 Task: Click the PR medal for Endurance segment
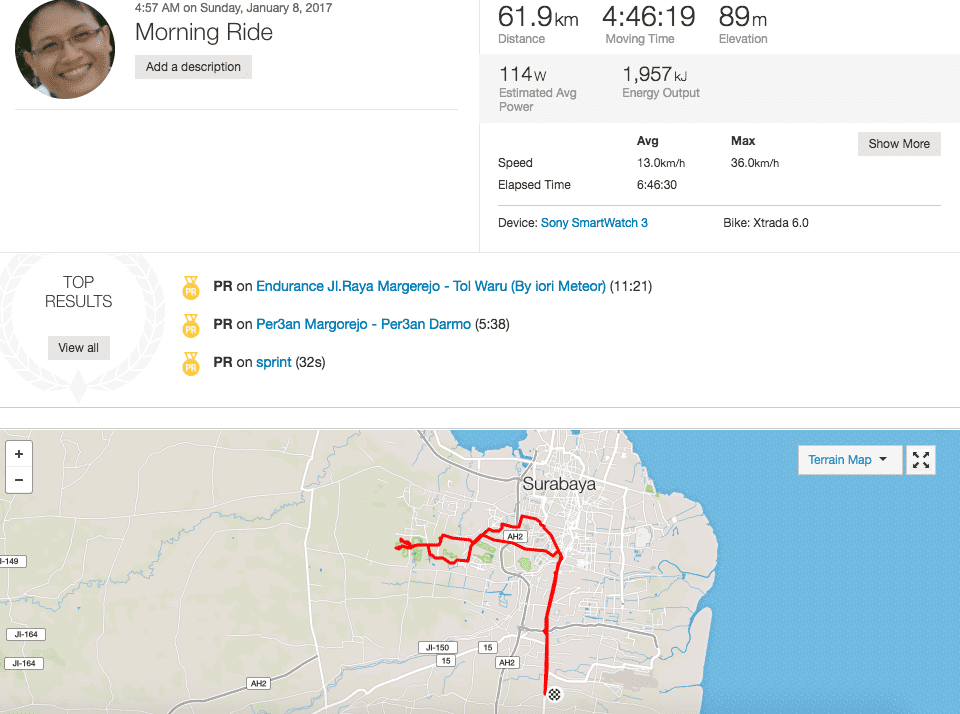pyautogui.click(x=191, y=288)
